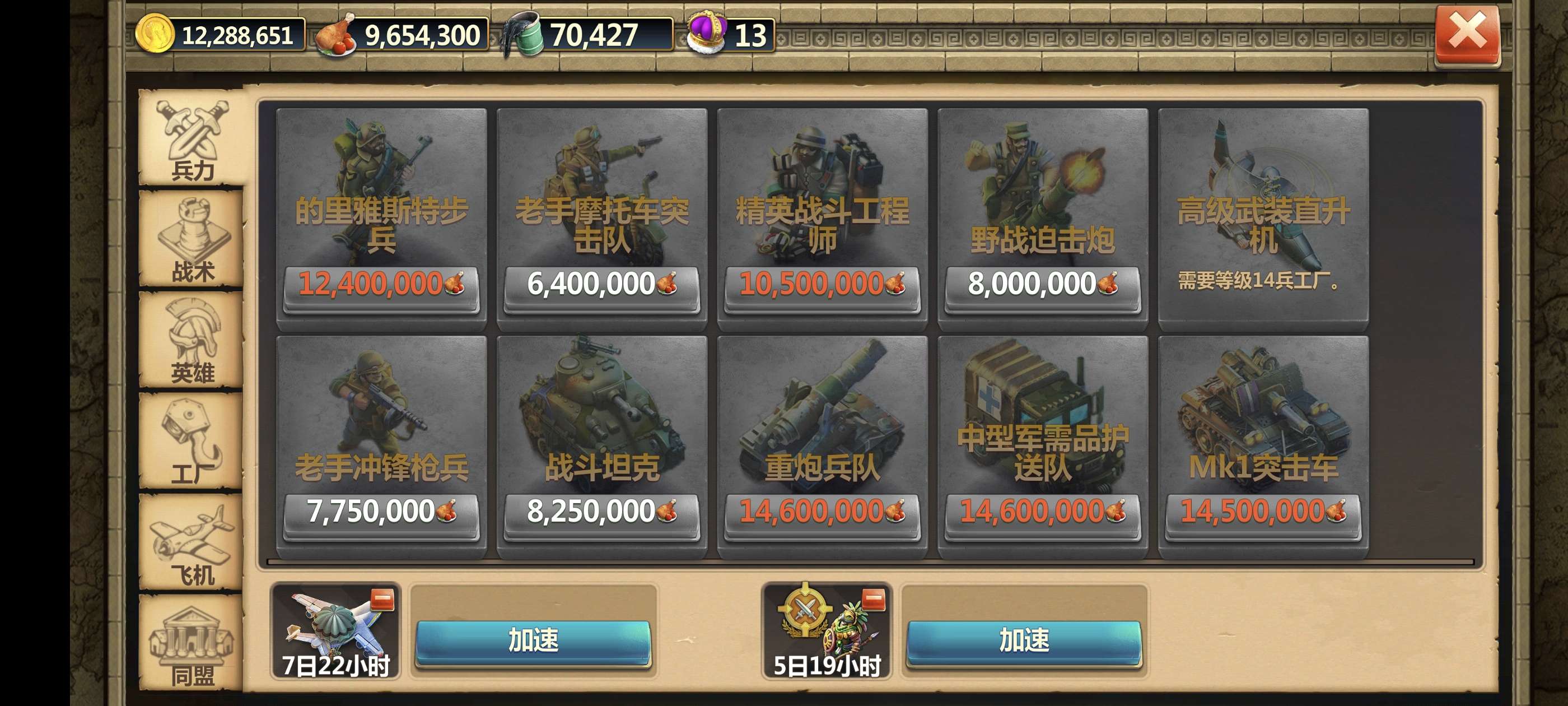Speed up the paratrooper plane upgrade 加速
Viewport: 1568px width, 706px height.
pos(533,642)
